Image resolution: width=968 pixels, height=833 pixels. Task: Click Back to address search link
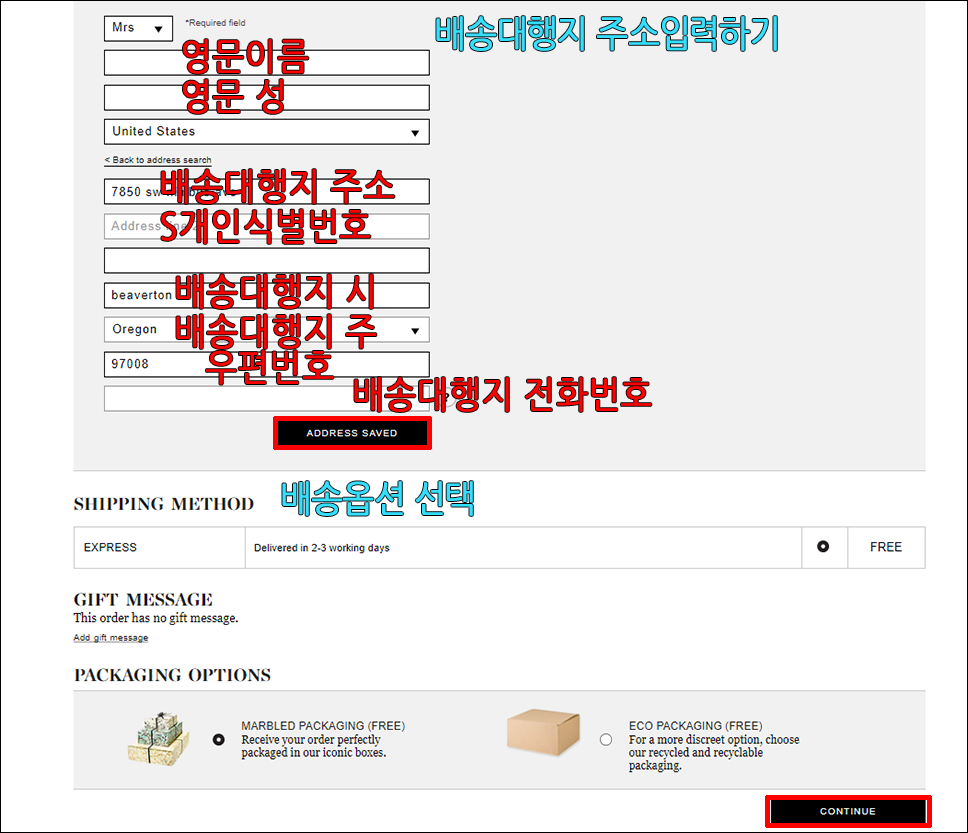pos(157,160)
